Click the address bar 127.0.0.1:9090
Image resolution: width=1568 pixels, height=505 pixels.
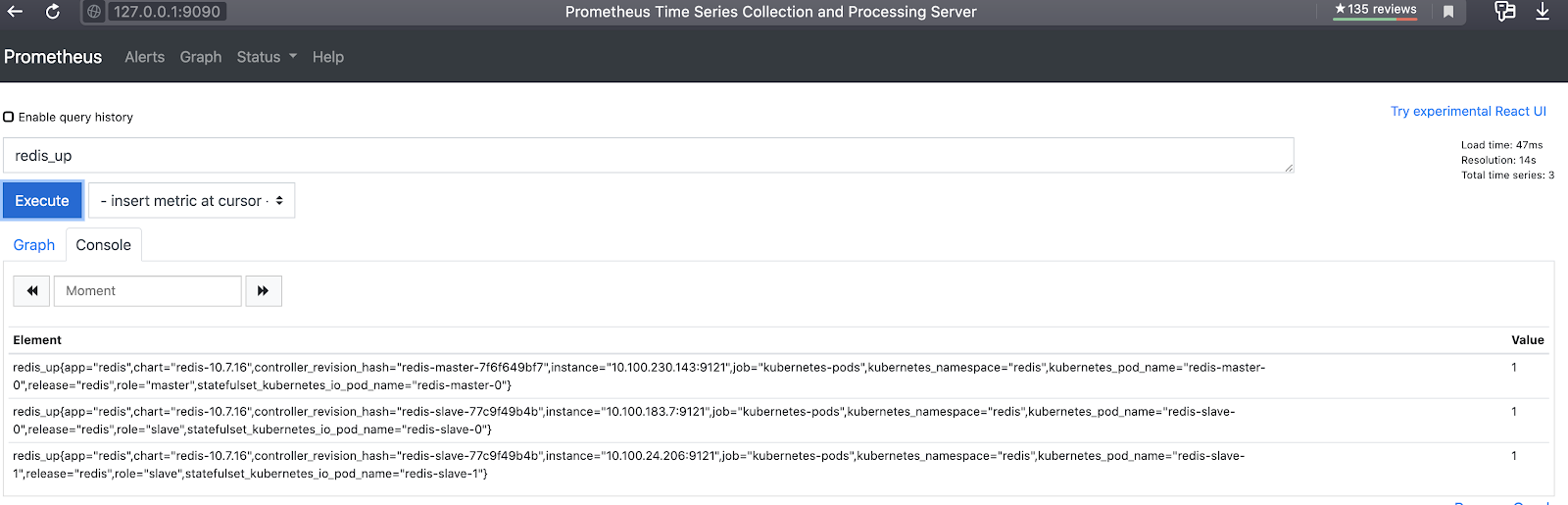tap(167, 12)
